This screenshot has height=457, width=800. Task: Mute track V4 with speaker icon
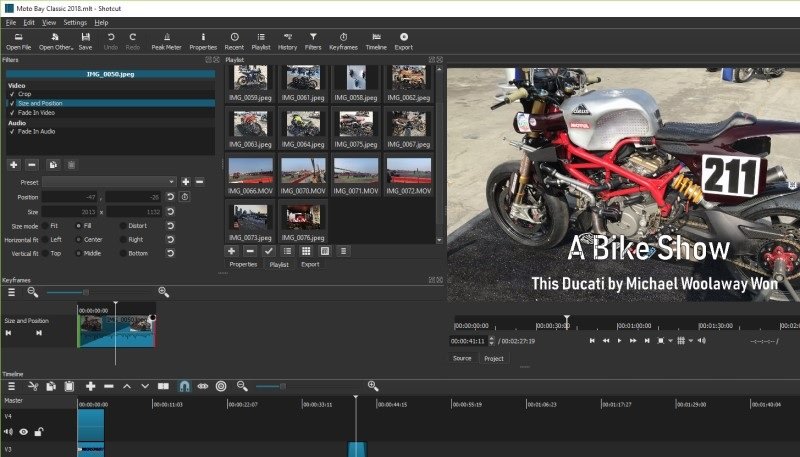coord(9,431)
